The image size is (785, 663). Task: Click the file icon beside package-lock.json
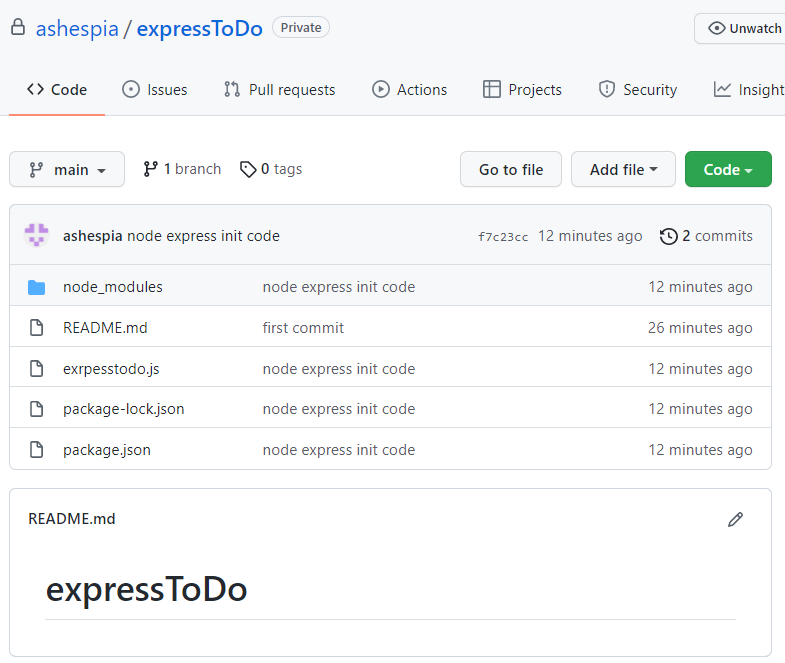(x=37, y=409)
